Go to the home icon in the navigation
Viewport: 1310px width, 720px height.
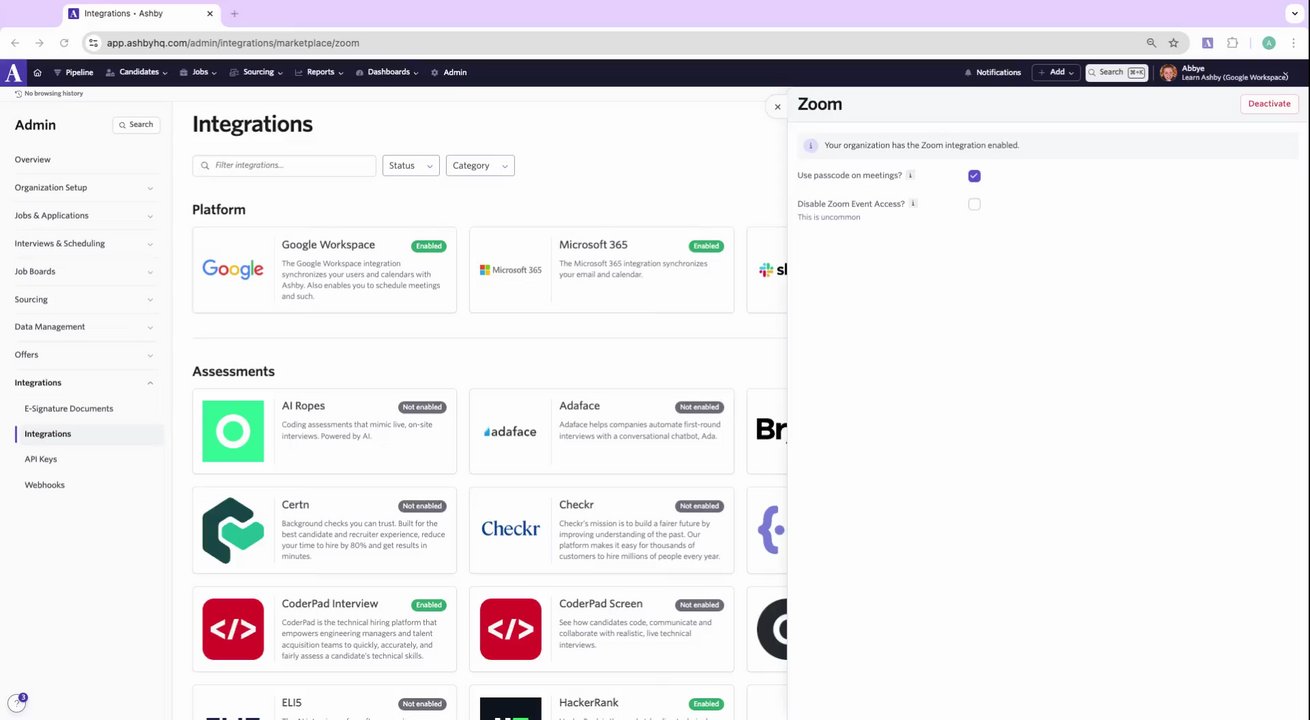click(x=38, y=73)
